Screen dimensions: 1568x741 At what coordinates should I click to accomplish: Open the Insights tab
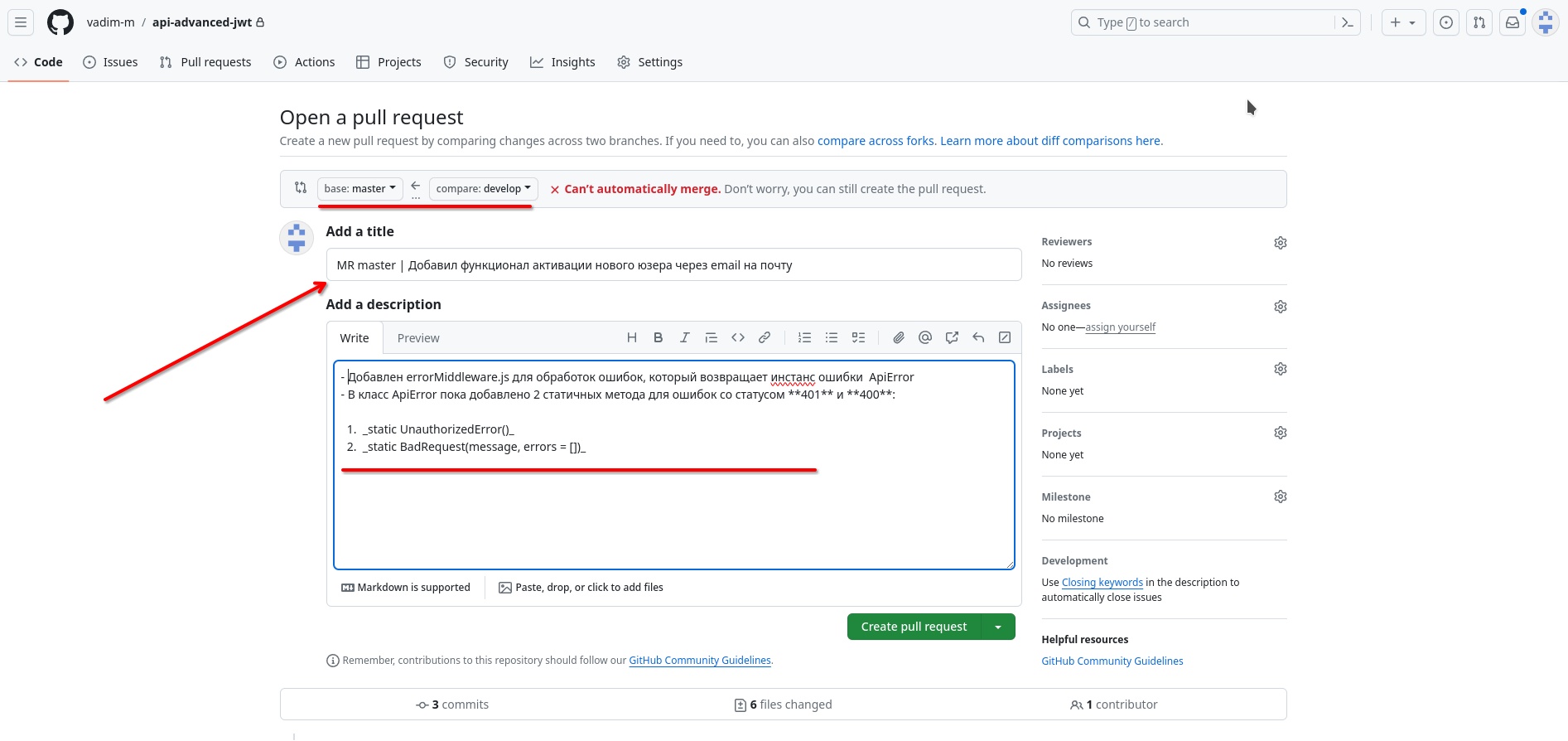pos(563,62)
